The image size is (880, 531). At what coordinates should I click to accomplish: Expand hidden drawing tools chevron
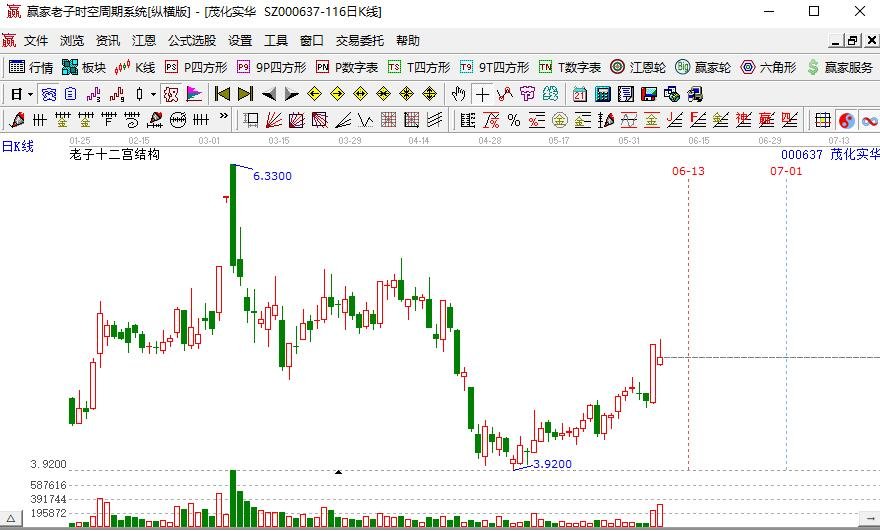(x=223, y=117)
